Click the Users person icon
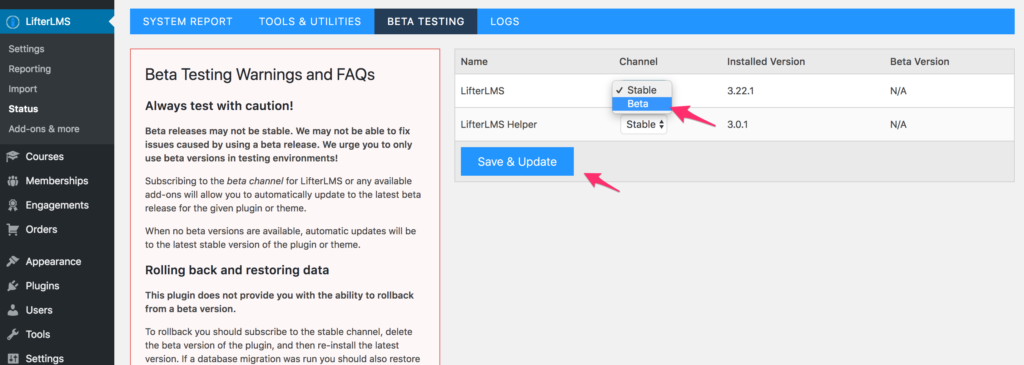Image resolution: width=1024 pixels, height=365 pixels. (12, 310)
